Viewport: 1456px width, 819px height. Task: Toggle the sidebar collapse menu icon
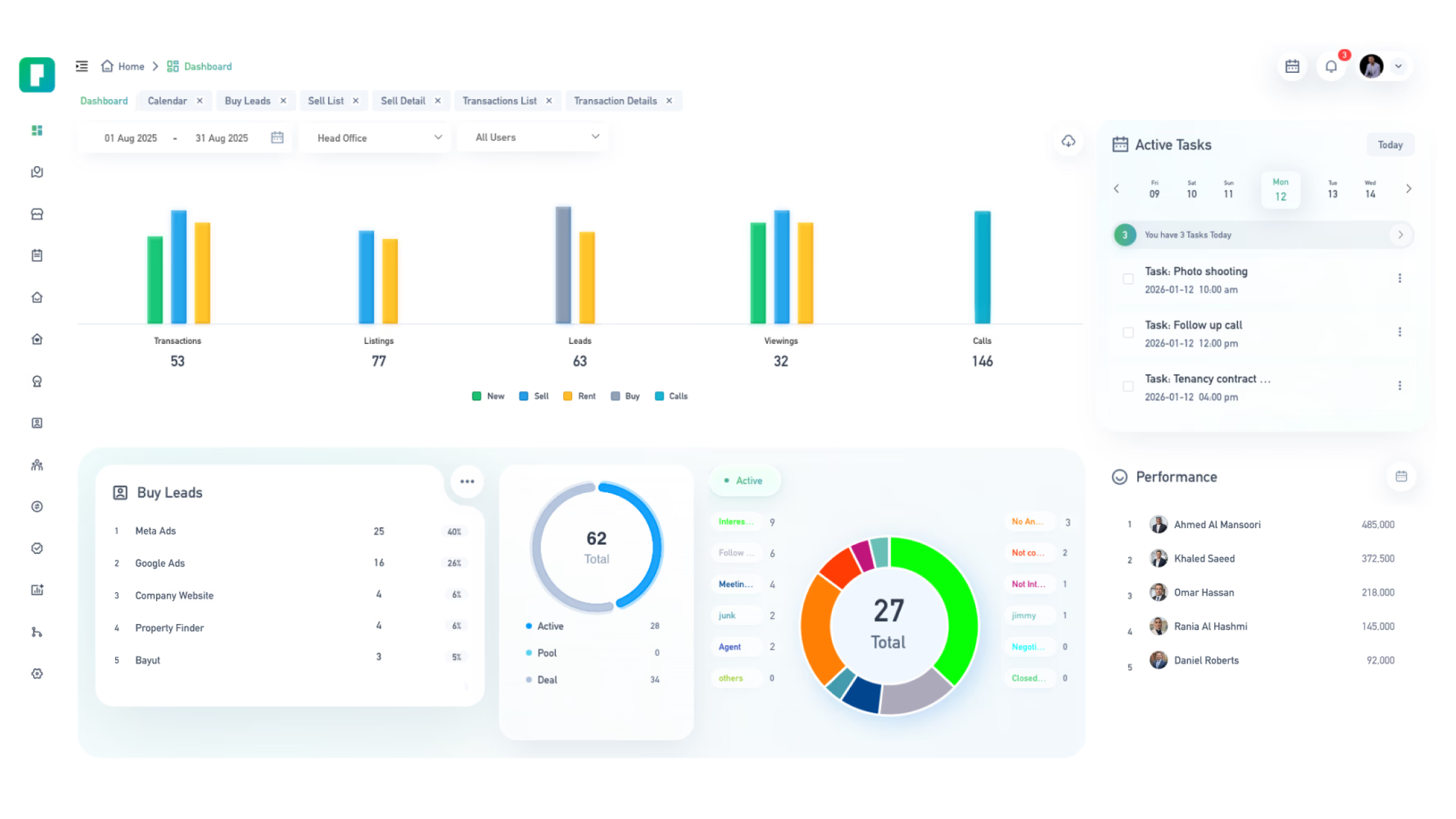click(82, 66)
